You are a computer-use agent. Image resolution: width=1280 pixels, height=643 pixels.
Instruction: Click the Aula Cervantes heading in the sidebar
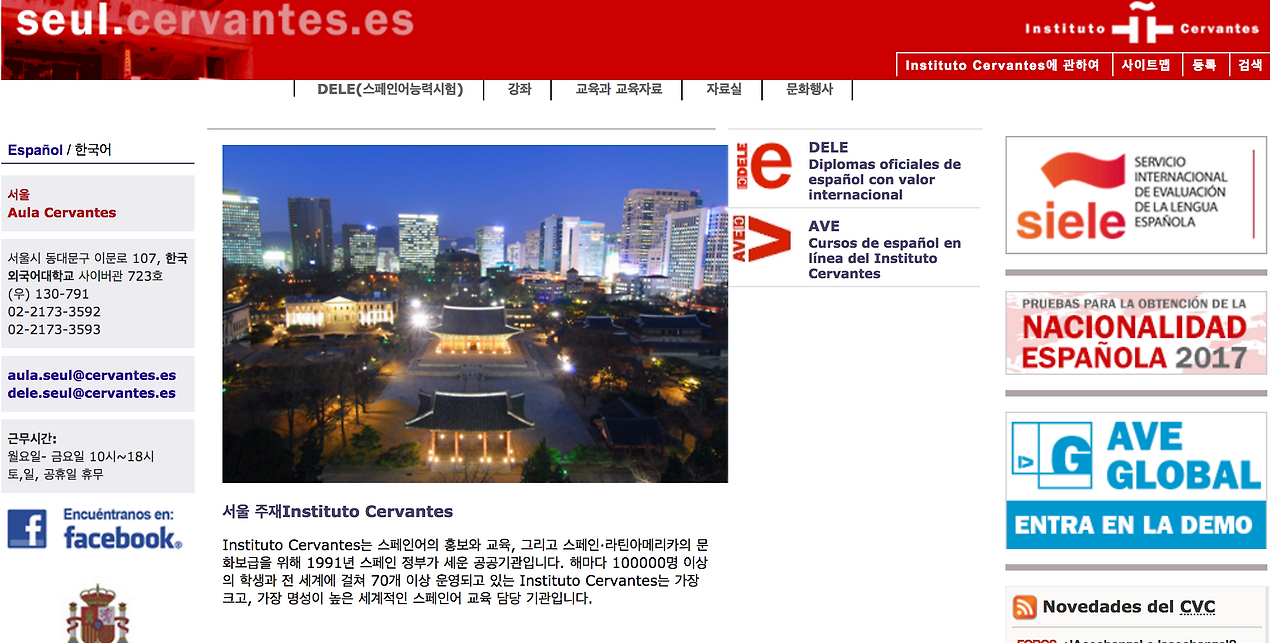(x=62, y=212)
